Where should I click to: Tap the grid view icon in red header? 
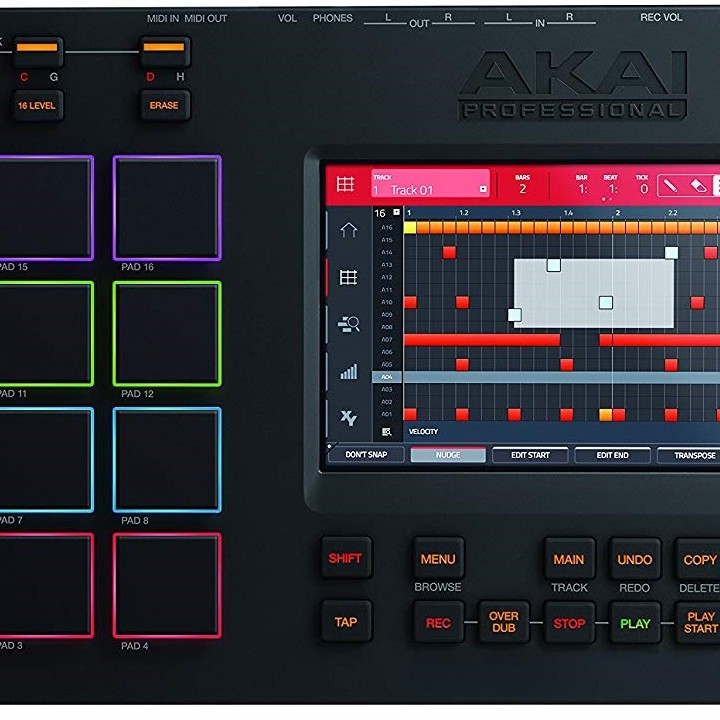click(x=345, y=185)
